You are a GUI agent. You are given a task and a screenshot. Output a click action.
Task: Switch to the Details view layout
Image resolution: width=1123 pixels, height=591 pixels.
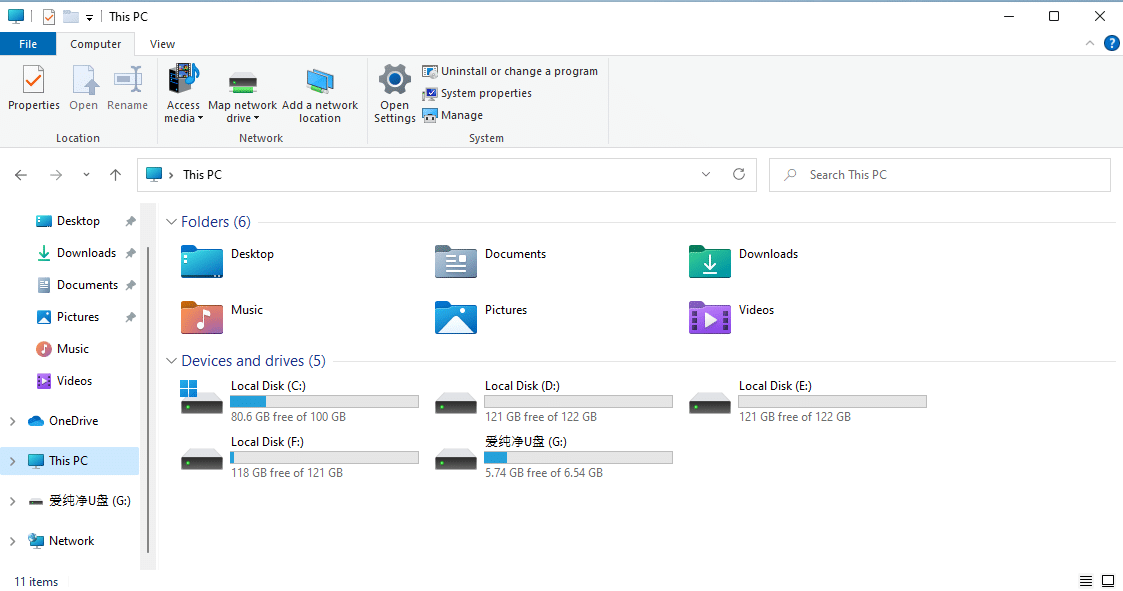(1086, 580)
